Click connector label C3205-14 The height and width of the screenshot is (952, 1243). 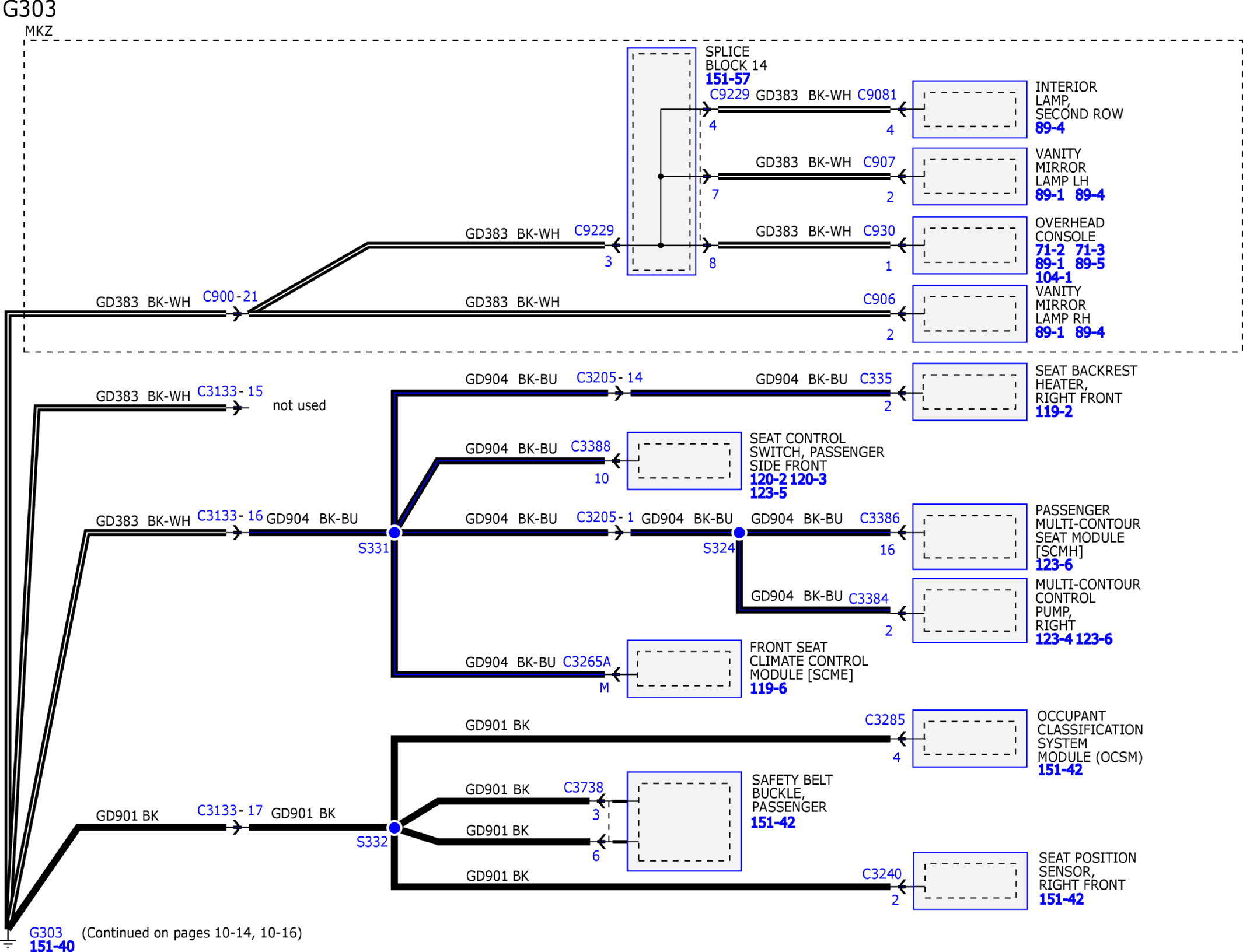pyautogui.click(x=609, y=377)
